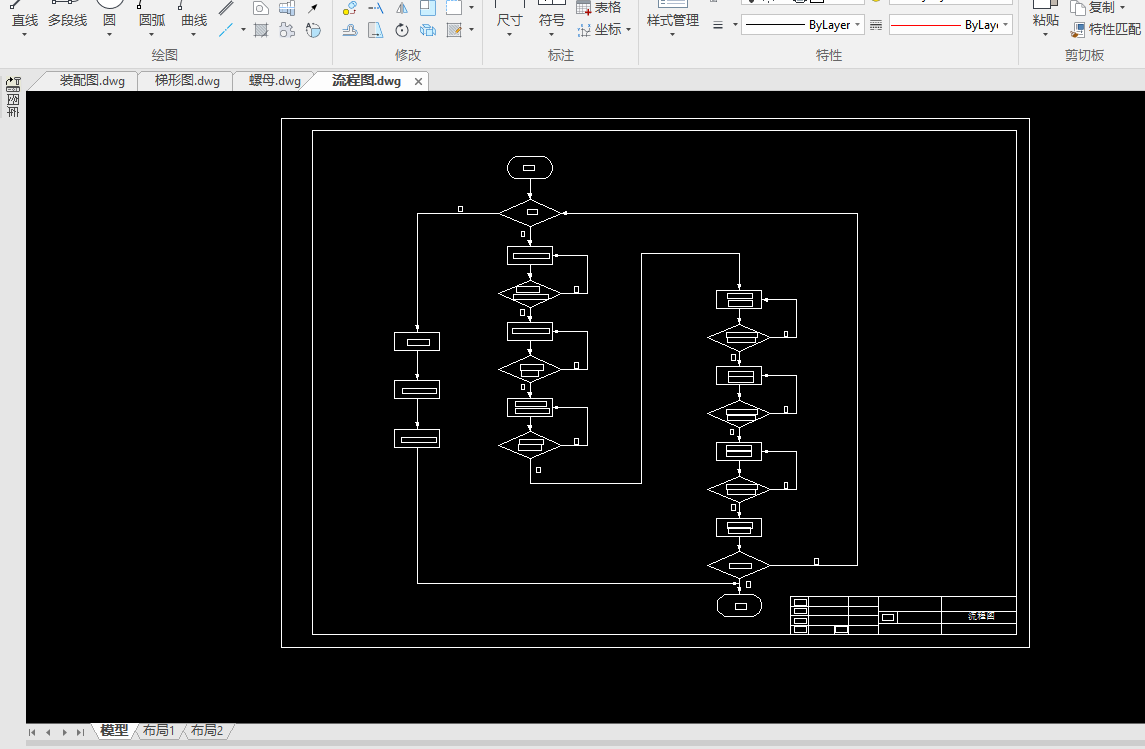Image resolution: width=1145 pixels, height=749 pixels.
Task: Open the 圆弧 dropdown arrow
Action: [x=151, y=34]
